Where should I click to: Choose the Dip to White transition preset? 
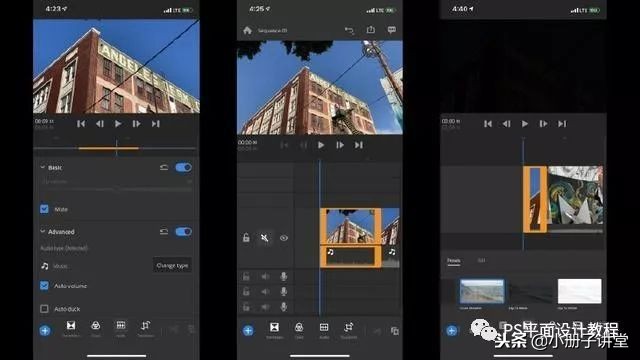580,291
